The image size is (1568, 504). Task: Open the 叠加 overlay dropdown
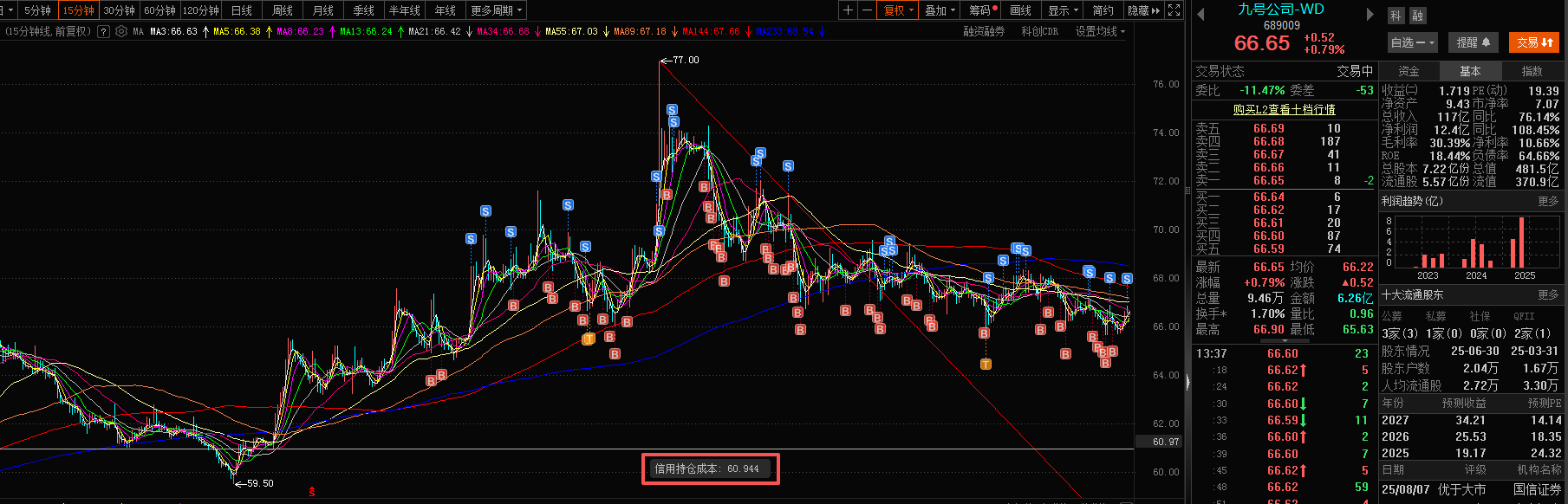940,10
